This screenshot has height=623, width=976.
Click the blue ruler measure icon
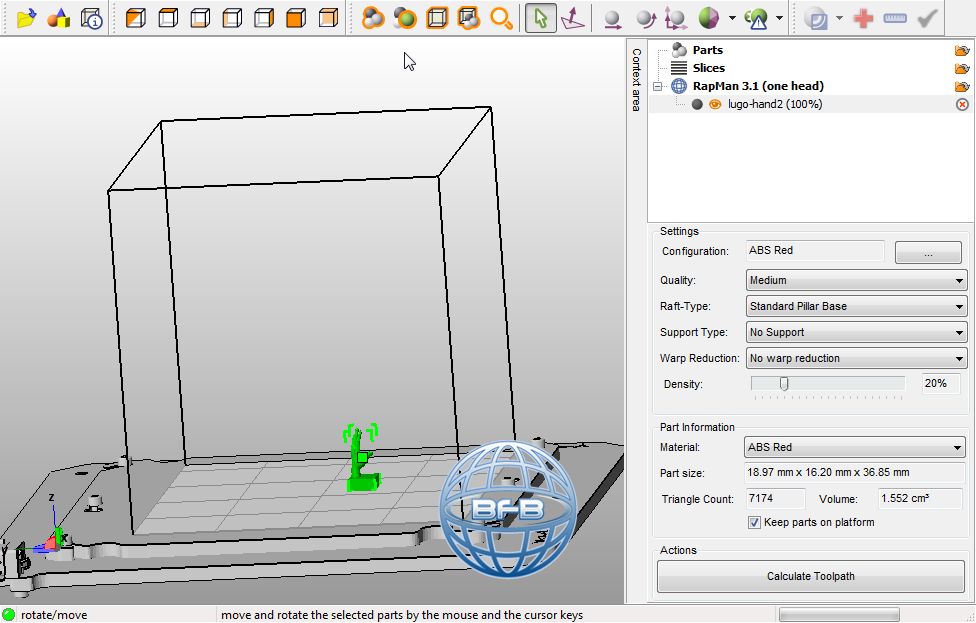[894, 18]
